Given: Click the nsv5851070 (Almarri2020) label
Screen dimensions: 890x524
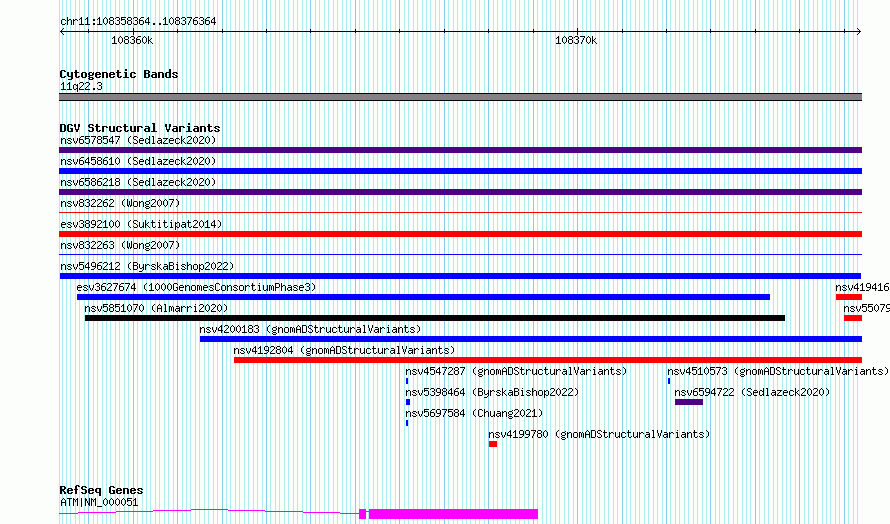Looking at the screenshot, I should click(x=156, y=308).
